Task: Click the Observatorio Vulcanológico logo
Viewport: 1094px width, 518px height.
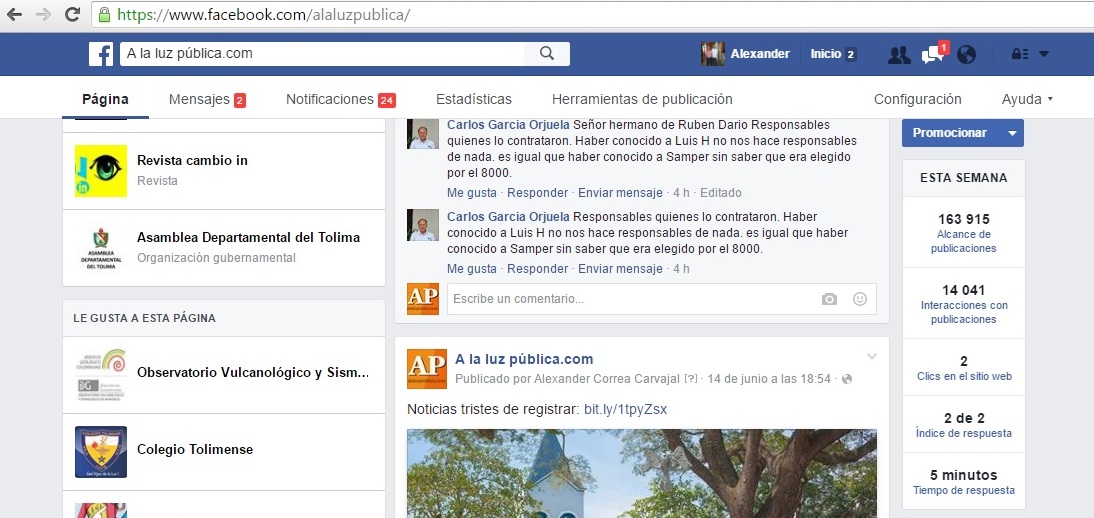Action: [x=101, y=375]
